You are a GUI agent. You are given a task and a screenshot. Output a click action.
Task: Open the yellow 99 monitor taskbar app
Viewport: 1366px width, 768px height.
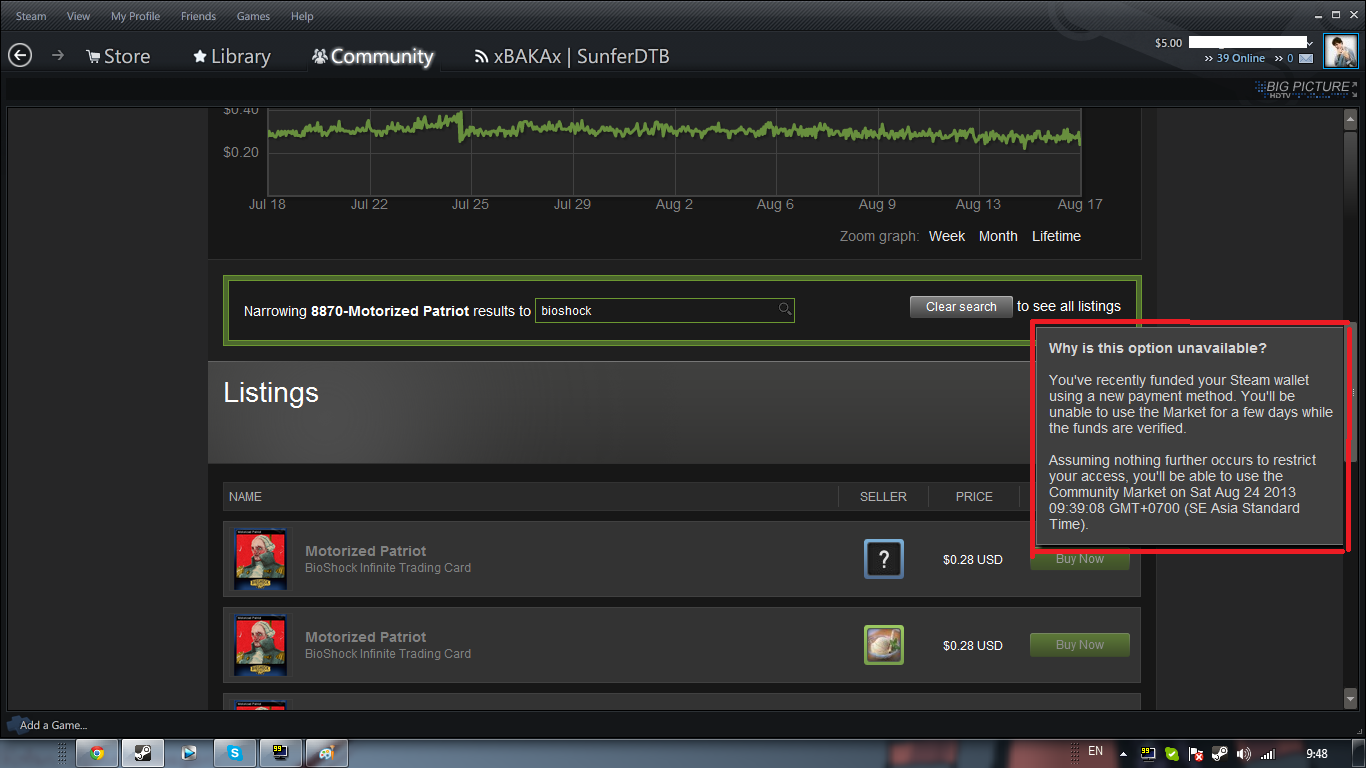[x=280, y=753]
